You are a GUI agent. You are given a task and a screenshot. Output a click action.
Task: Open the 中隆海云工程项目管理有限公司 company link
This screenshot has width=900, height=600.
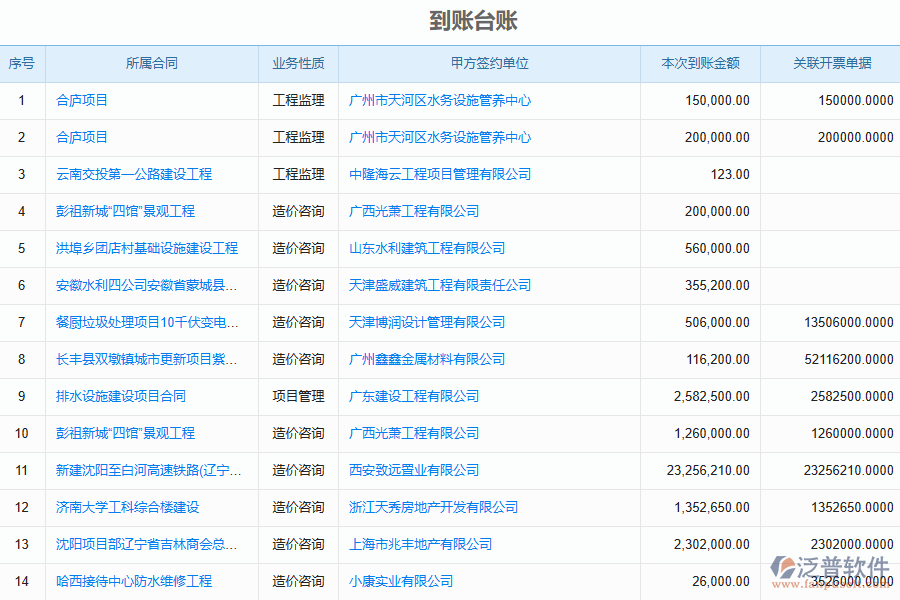coord(440,174)
